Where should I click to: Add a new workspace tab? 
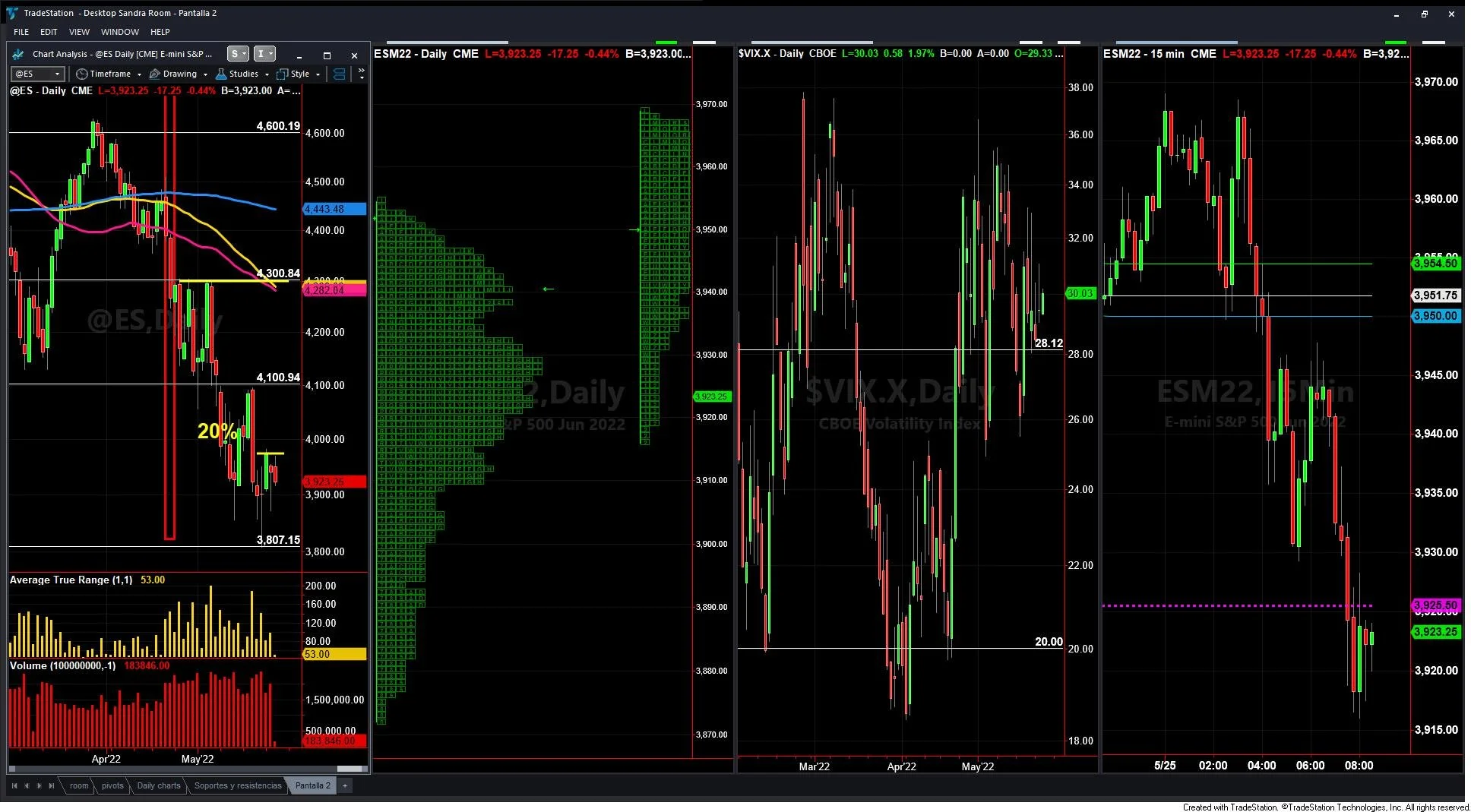(x=345, y=785)
